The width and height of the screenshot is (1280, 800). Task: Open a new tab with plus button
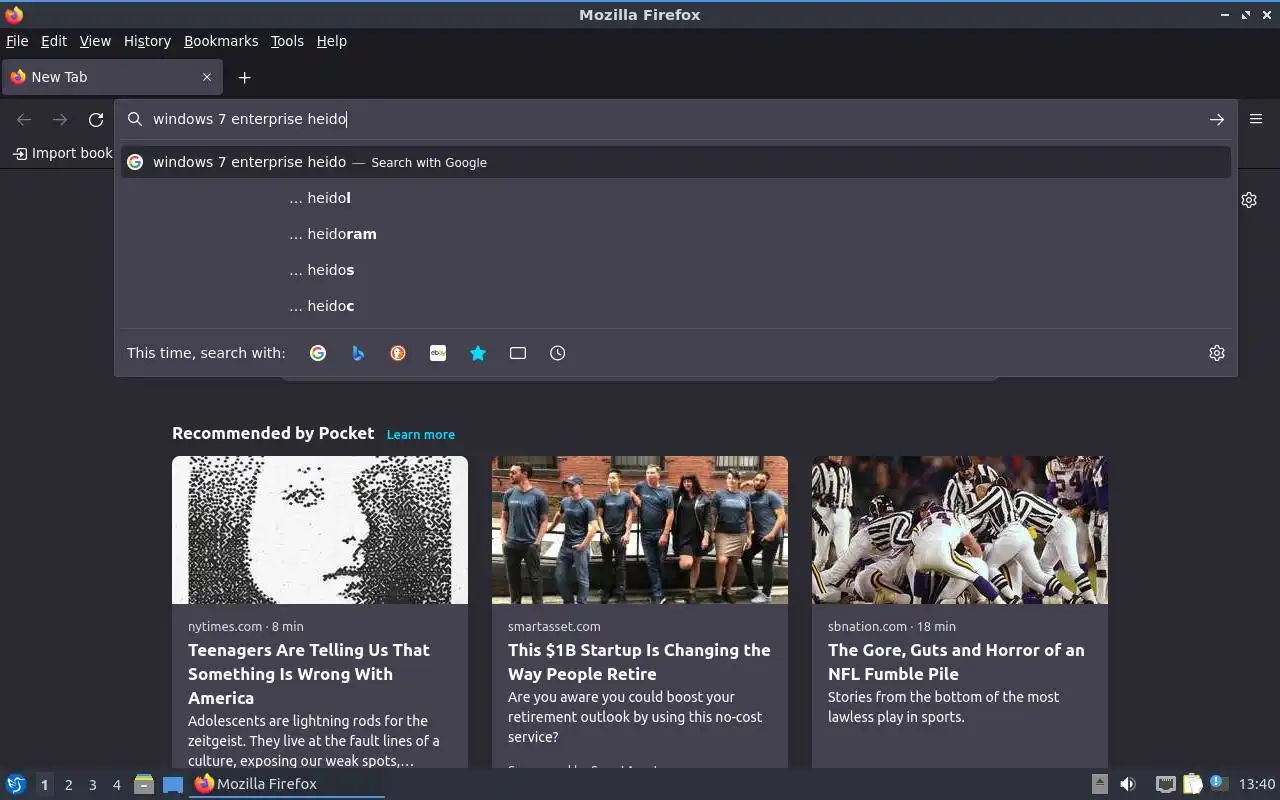point(244,77)
